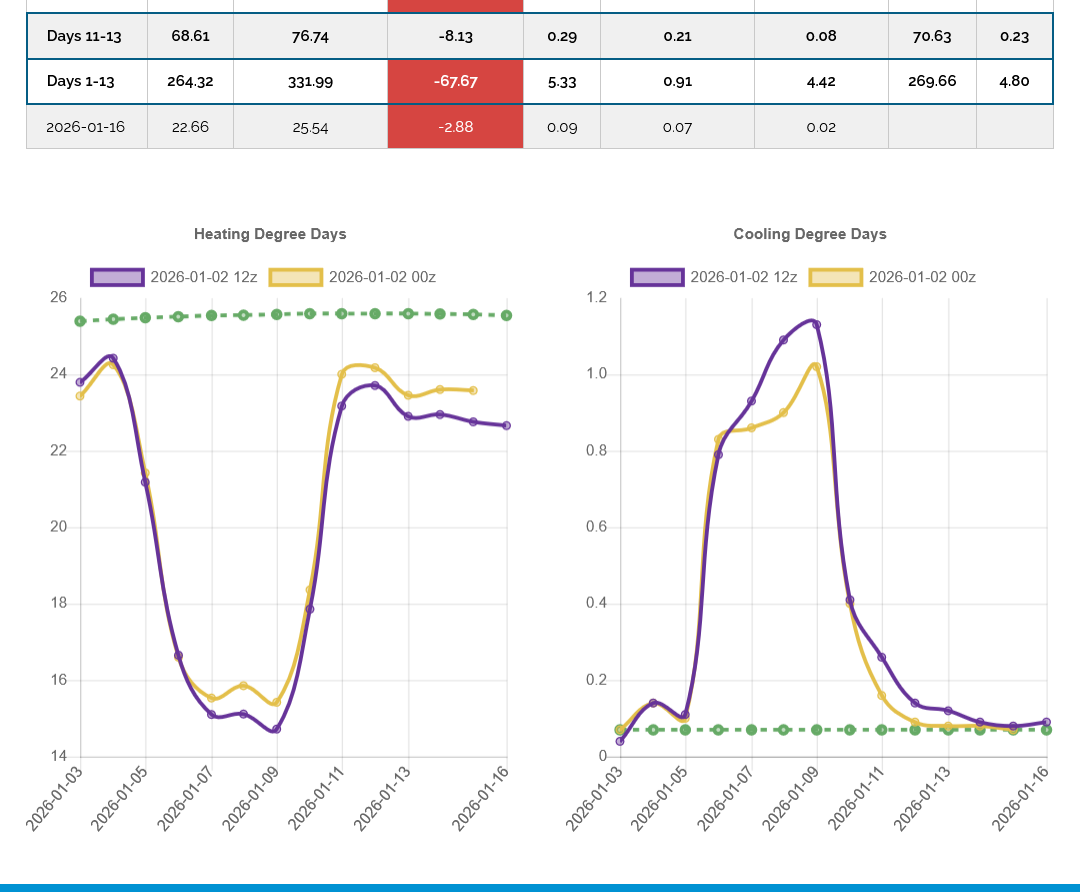Screen dimensions: 1080x892
Task: Click the Days 11-13 row label
Action: pyautogui.click(x=86, y=36)
